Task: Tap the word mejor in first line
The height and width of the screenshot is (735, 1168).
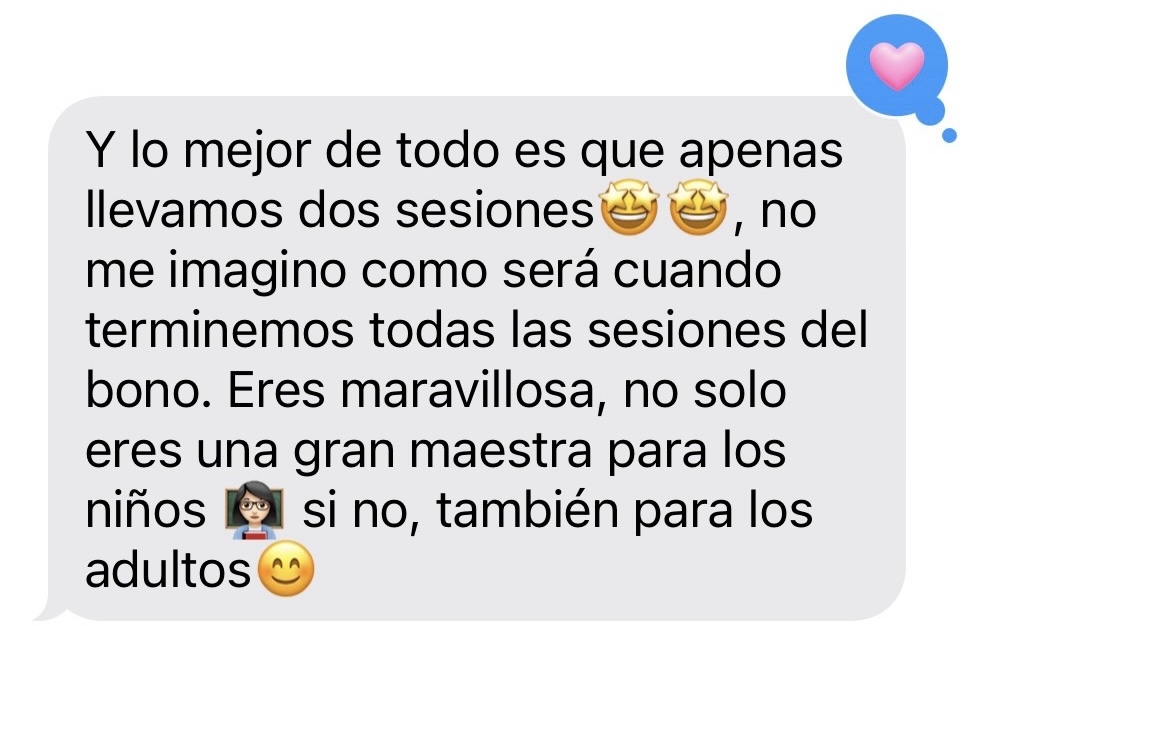Action: [247, 151]
